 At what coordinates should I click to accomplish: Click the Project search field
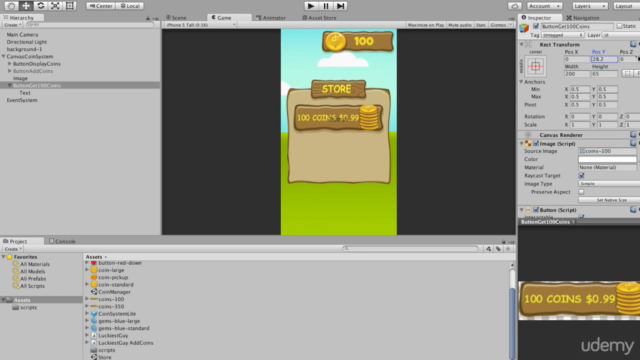tap(410, 248)
